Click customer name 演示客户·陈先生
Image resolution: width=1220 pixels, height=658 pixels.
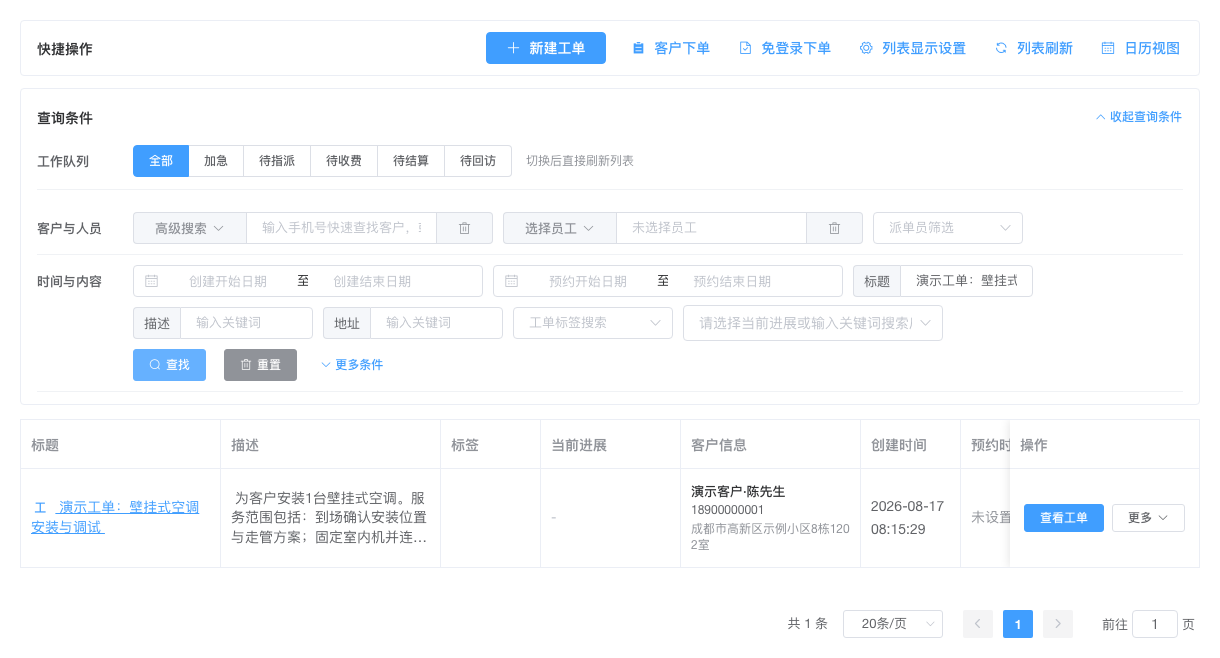pyautogui.click(x=738, y=492)
